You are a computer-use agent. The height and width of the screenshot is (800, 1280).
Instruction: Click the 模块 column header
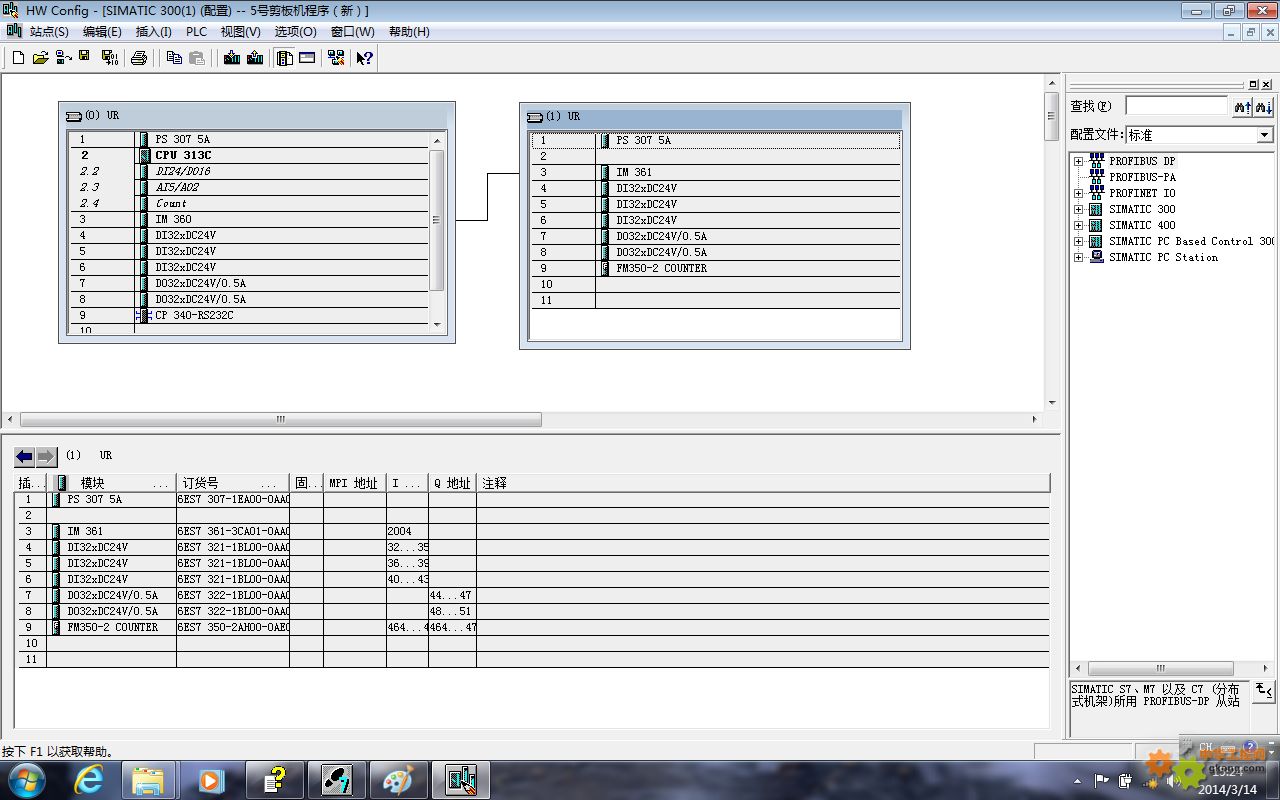tap(111, 483)
